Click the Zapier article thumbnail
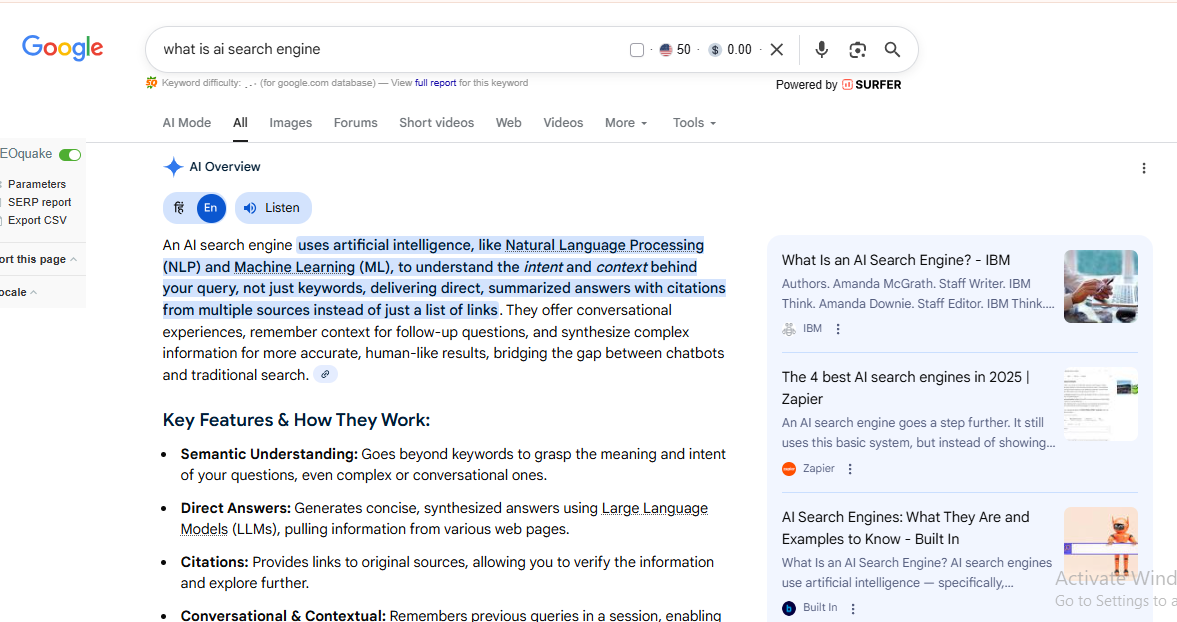Viewport: 1177px width, 622px height. point(1100,404)
